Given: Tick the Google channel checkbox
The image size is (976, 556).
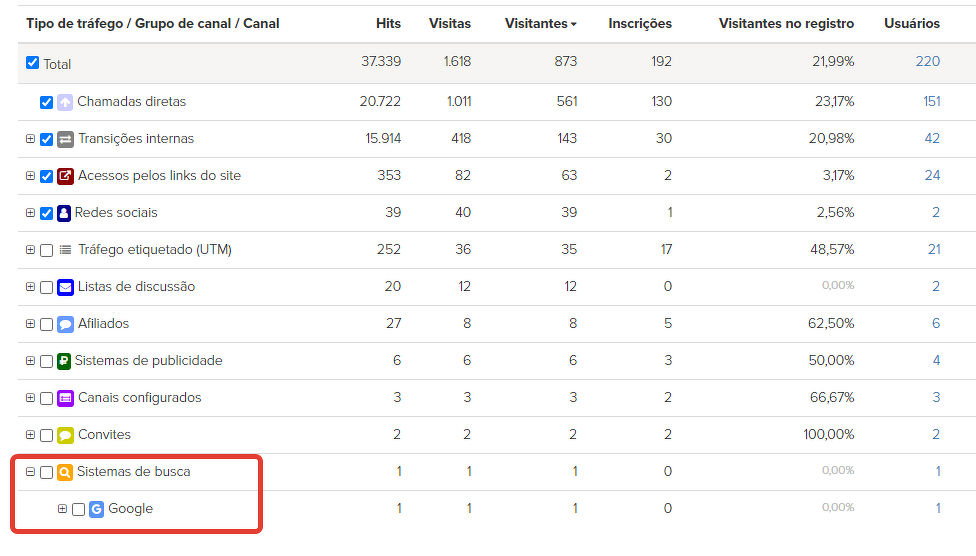Looking at the screenshot, I should click(x=79, y=510).
